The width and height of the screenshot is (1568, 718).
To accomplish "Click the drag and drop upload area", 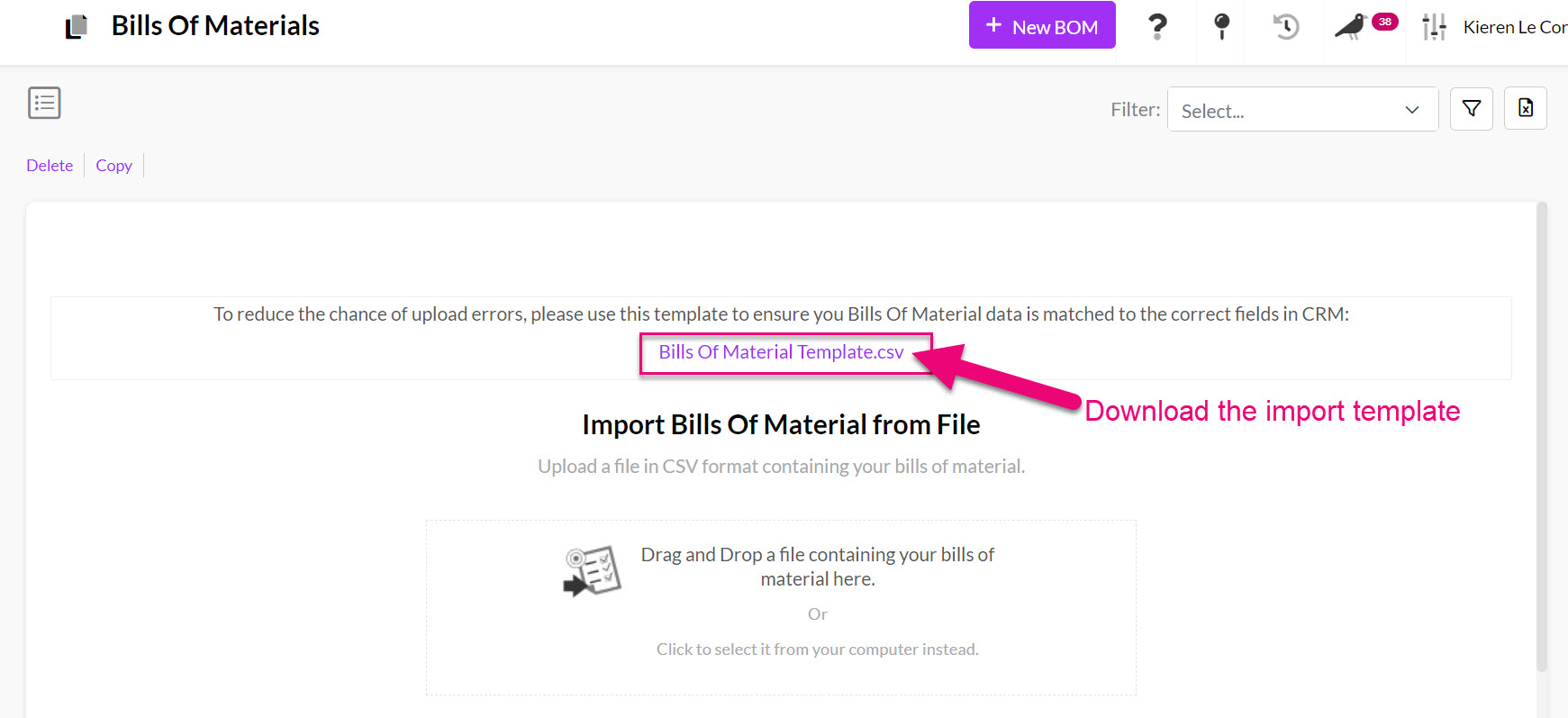I will tap(781, 607).
